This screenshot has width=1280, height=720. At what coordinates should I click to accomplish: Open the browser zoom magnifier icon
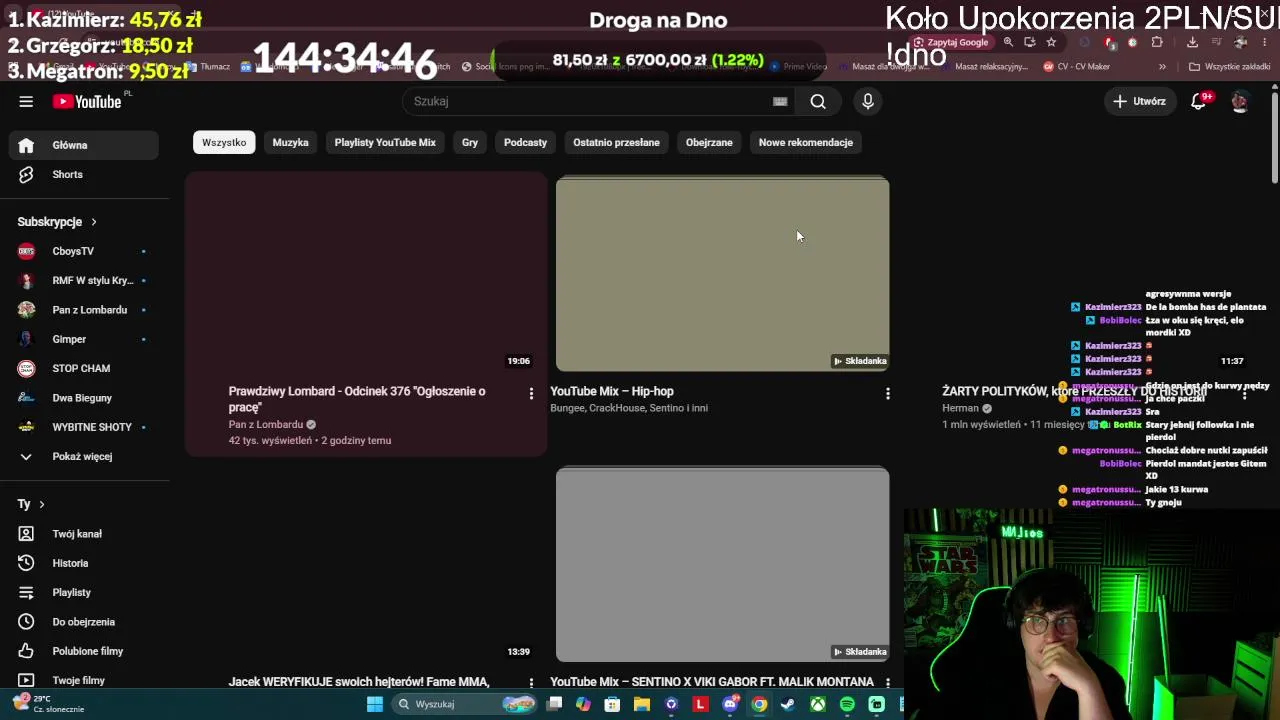[1008, 42]
